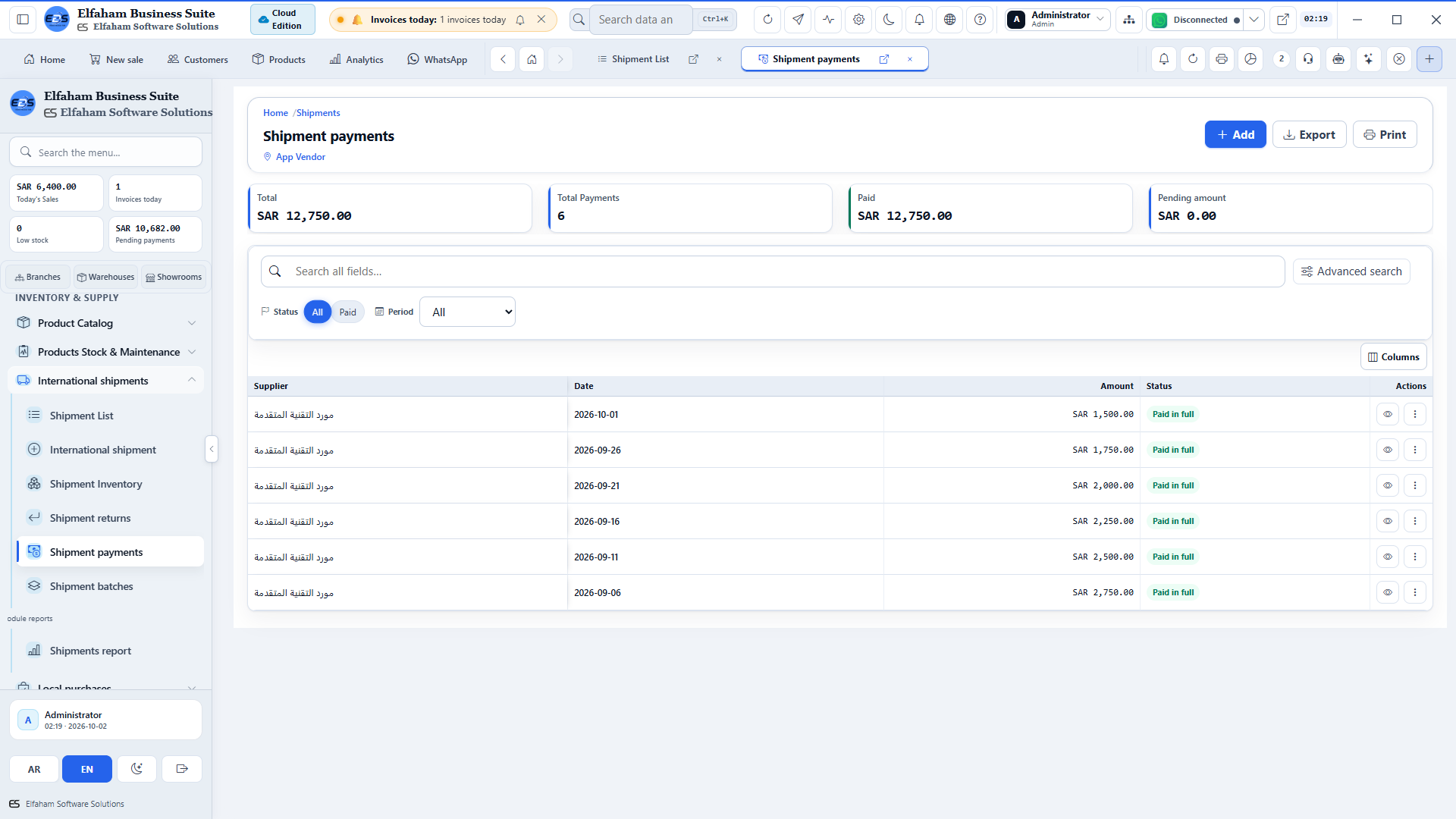1456x819 pixels.
Task: Click the logout icon in sidebar footer
Action: (182, 769)
